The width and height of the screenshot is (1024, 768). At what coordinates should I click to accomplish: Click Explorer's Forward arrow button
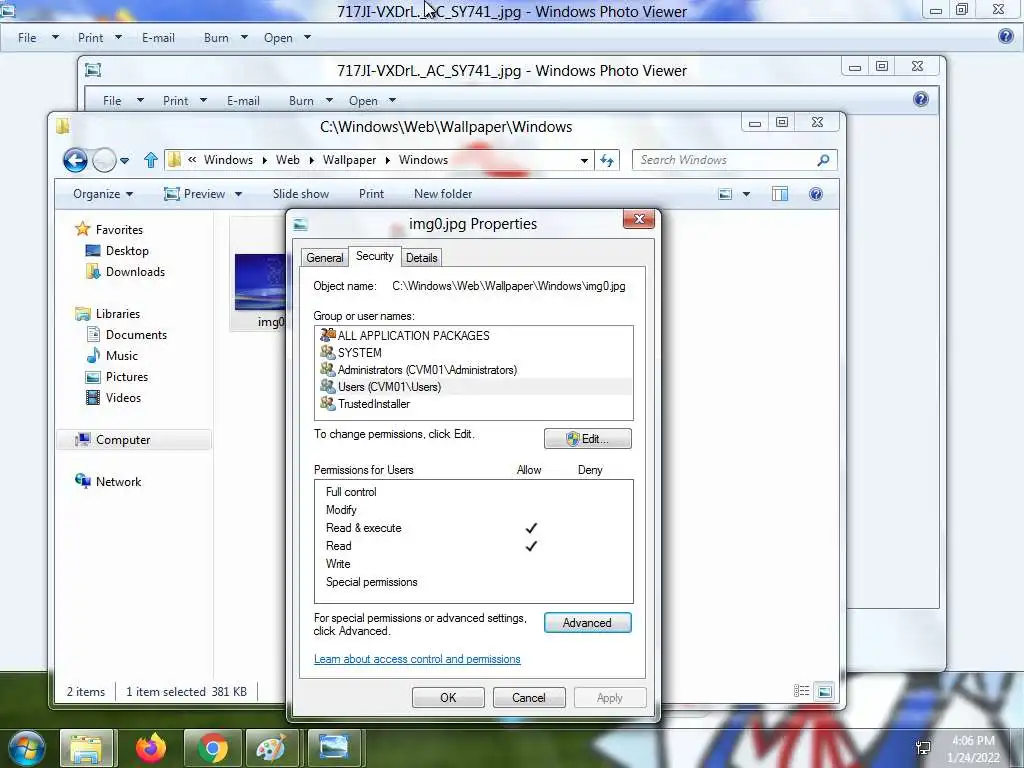tap(104, 160)
